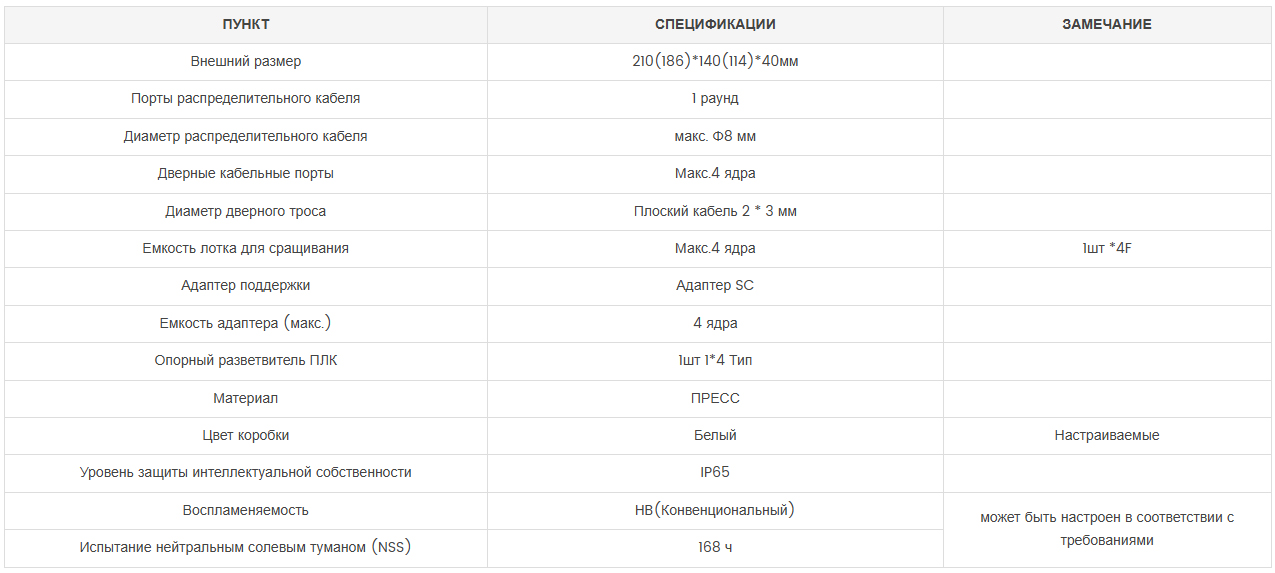The image size is (1275, 573).
Task: Select the ПРЕСС material value
Action: point(715,398)
